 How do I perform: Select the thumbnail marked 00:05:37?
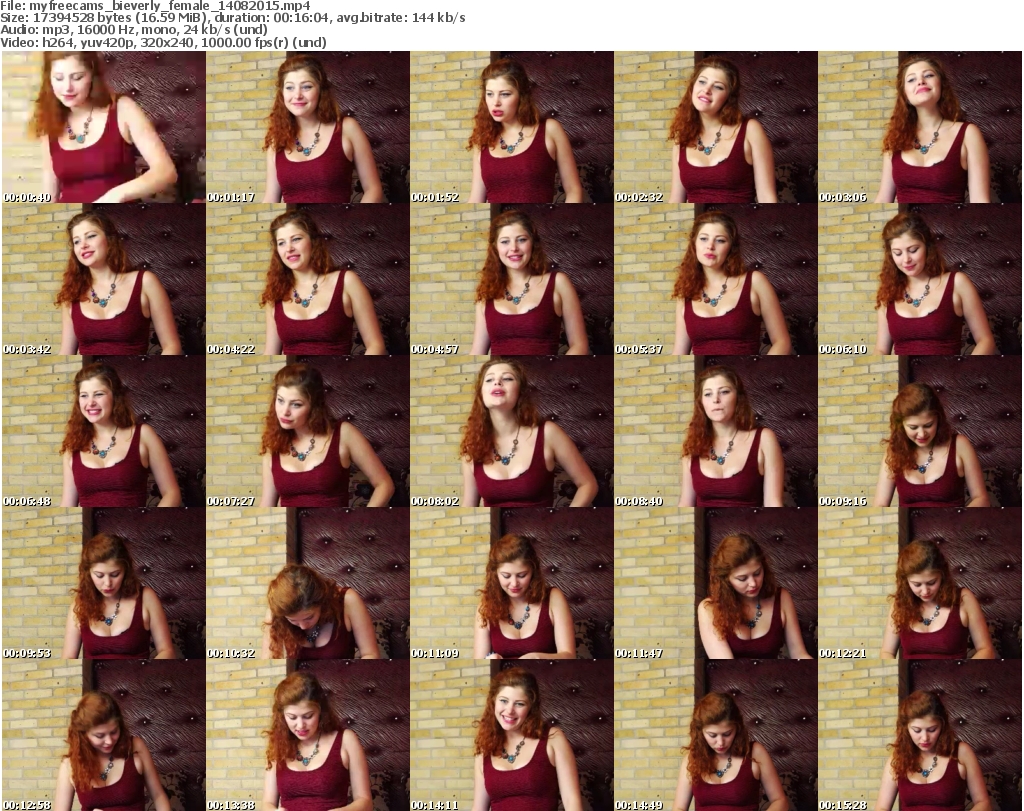pyautogui.click(x=716, y=279)
